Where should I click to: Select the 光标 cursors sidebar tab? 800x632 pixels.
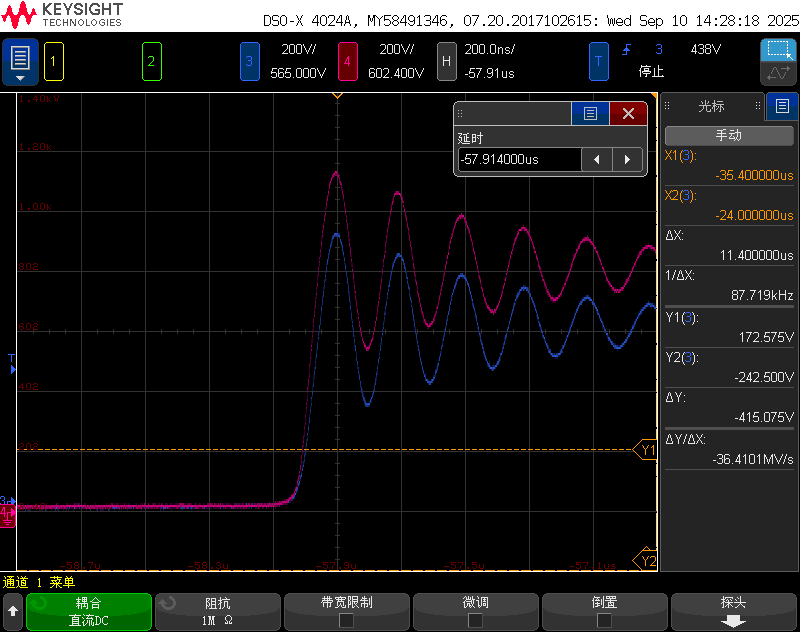(711, 106)
